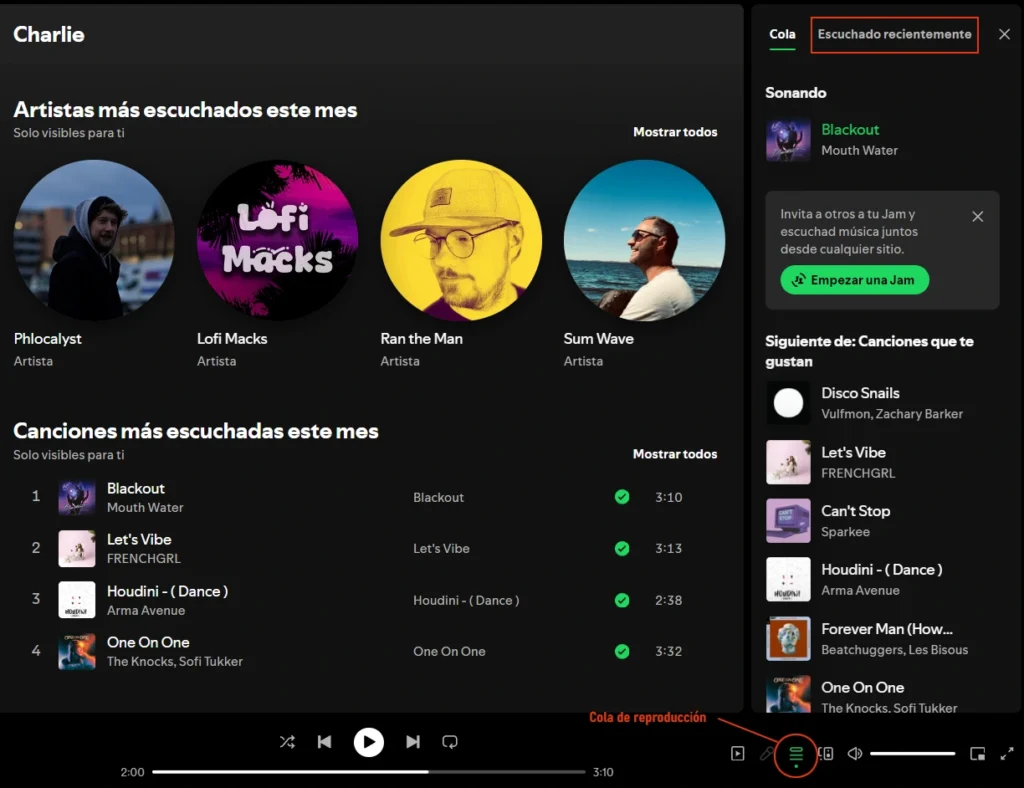
Task: Switch to Escuchado recientemente tab
Action: 895,34
